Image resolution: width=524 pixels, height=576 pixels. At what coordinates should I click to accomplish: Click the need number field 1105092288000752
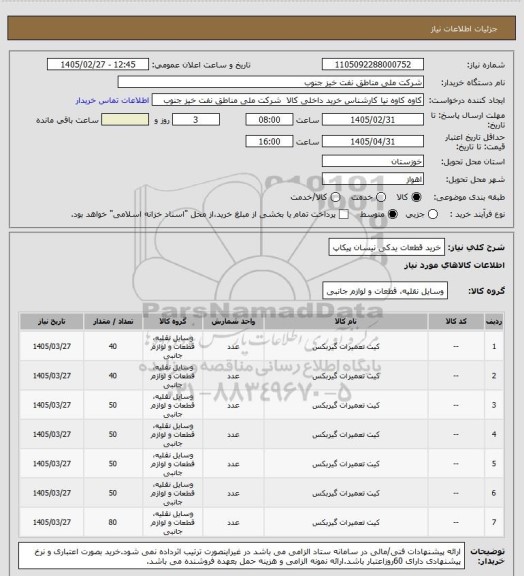[x=373, y=64]
